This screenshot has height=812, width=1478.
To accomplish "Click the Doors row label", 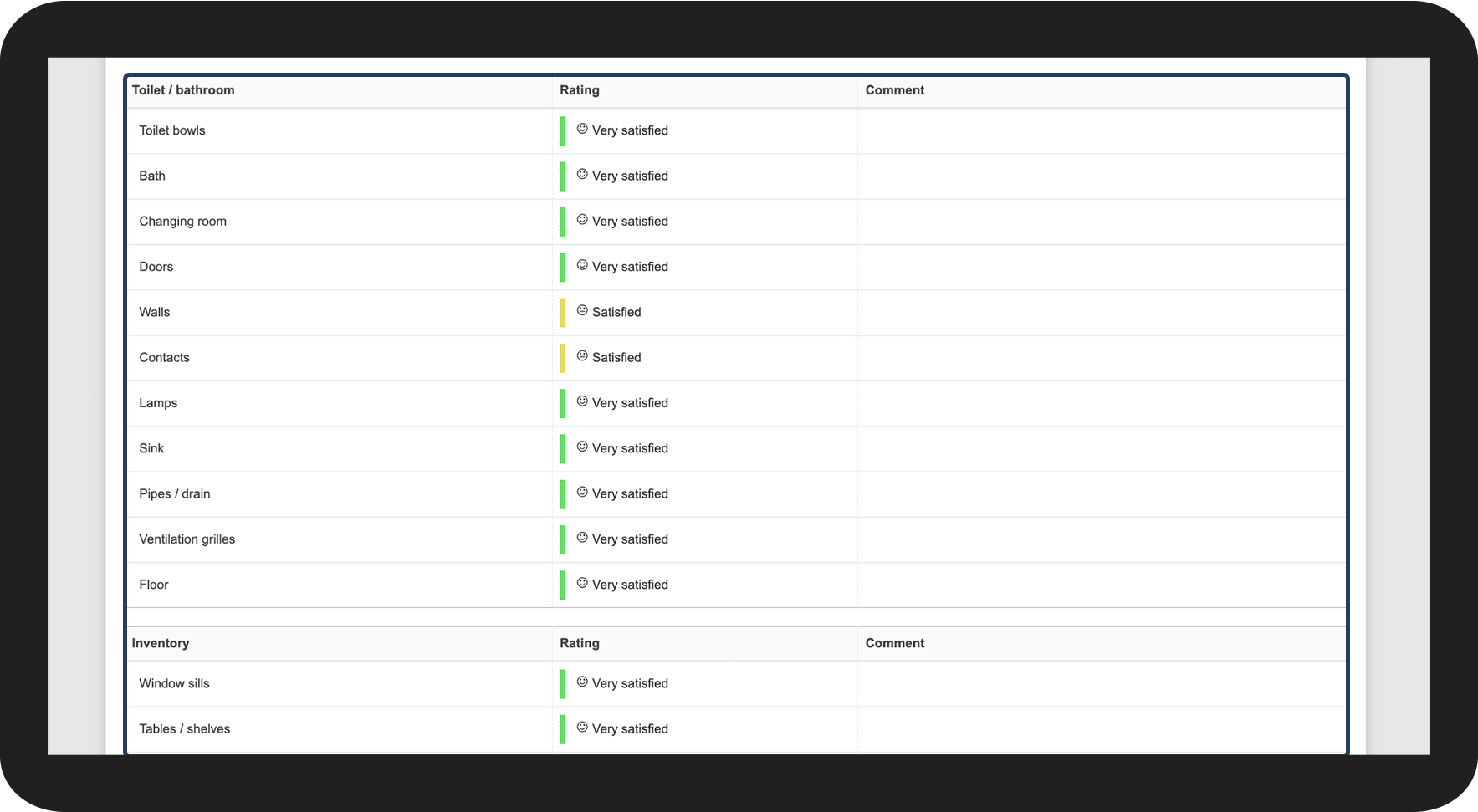I will 156,267.
